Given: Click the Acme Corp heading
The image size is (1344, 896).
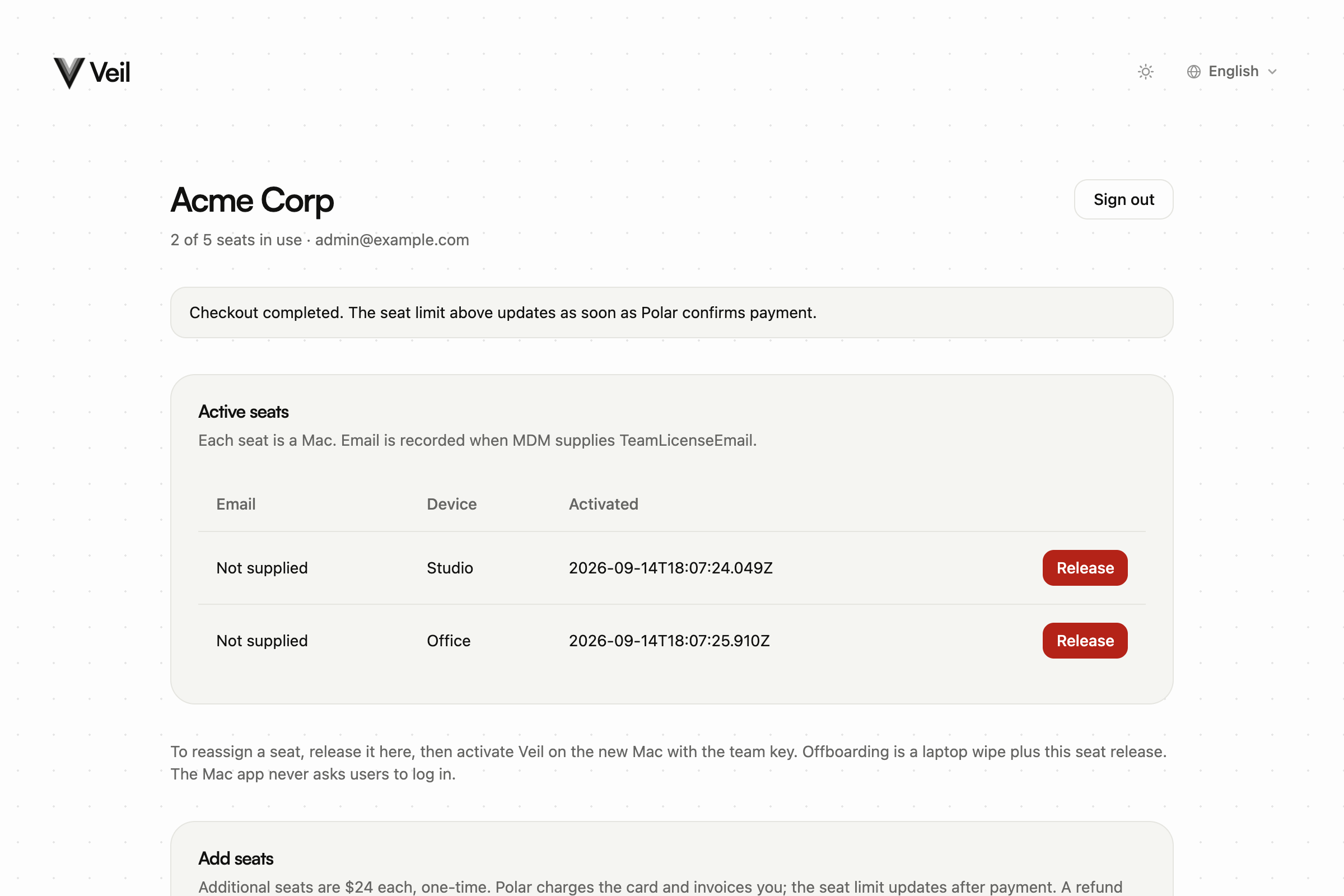Looking at the screenshot, I should click(x=252, y=200).
